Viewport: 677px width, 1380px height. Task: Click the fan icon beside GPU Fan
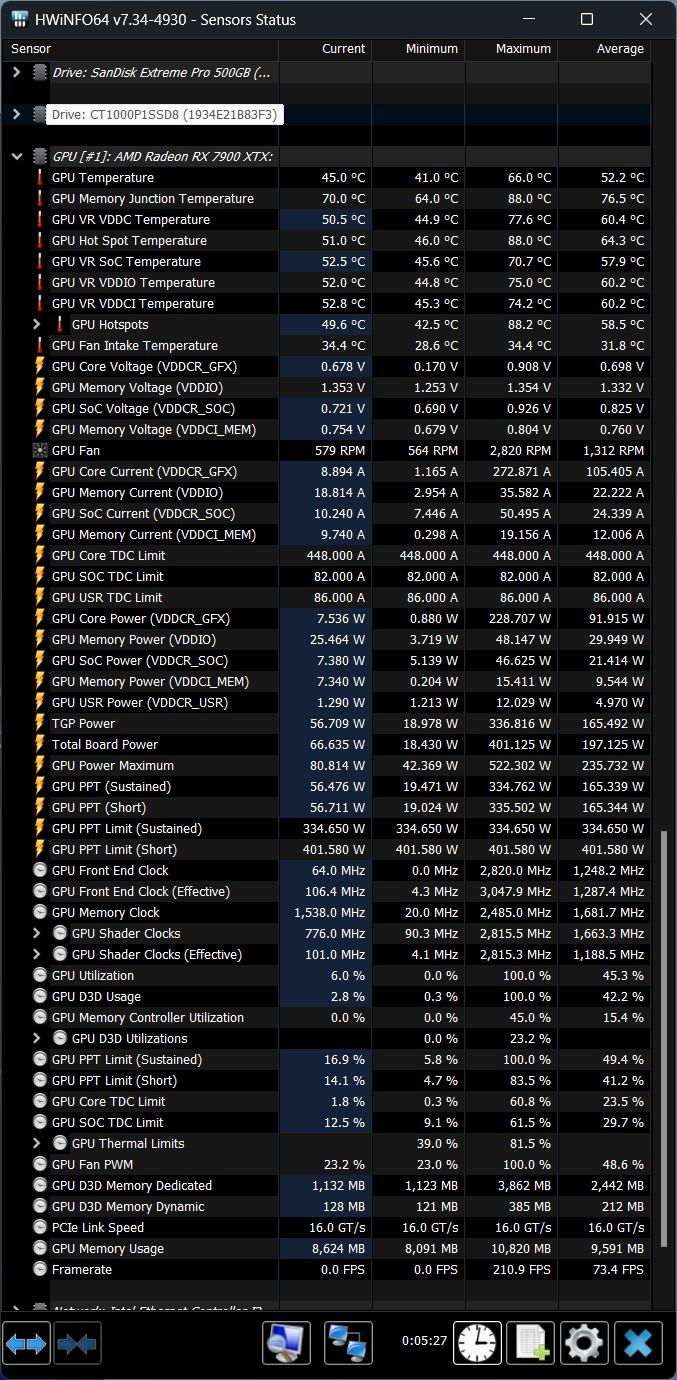tap(40, 450)
